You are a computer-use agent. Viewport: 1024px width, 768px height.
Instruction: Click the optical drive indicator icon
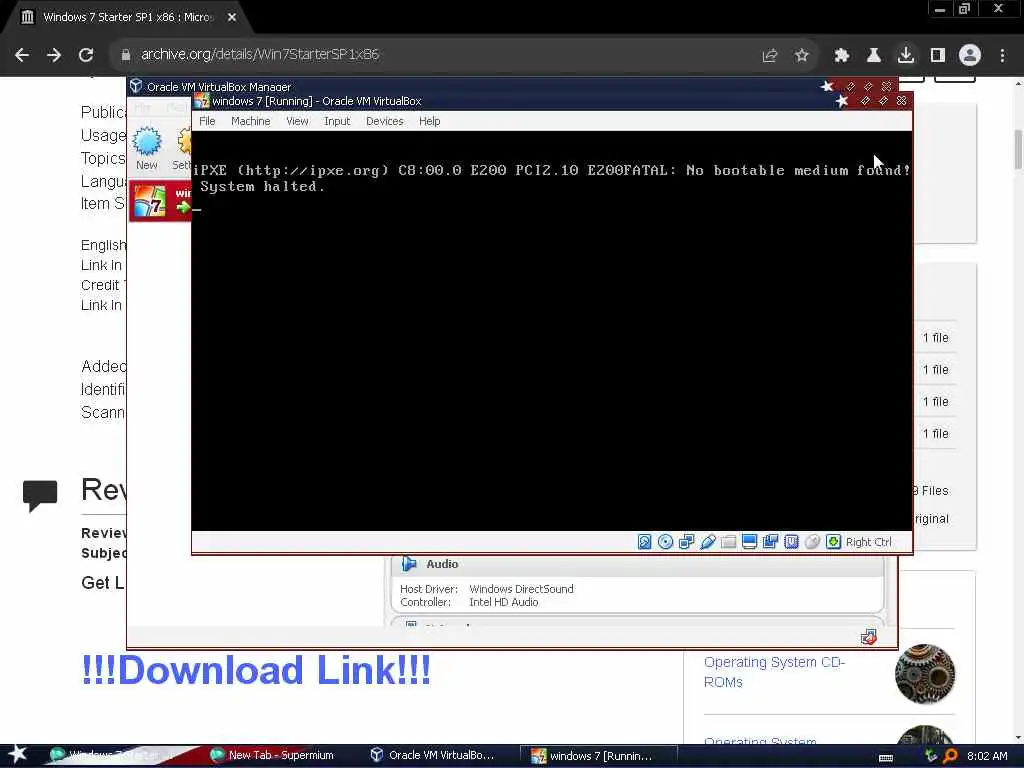point(665,542)
